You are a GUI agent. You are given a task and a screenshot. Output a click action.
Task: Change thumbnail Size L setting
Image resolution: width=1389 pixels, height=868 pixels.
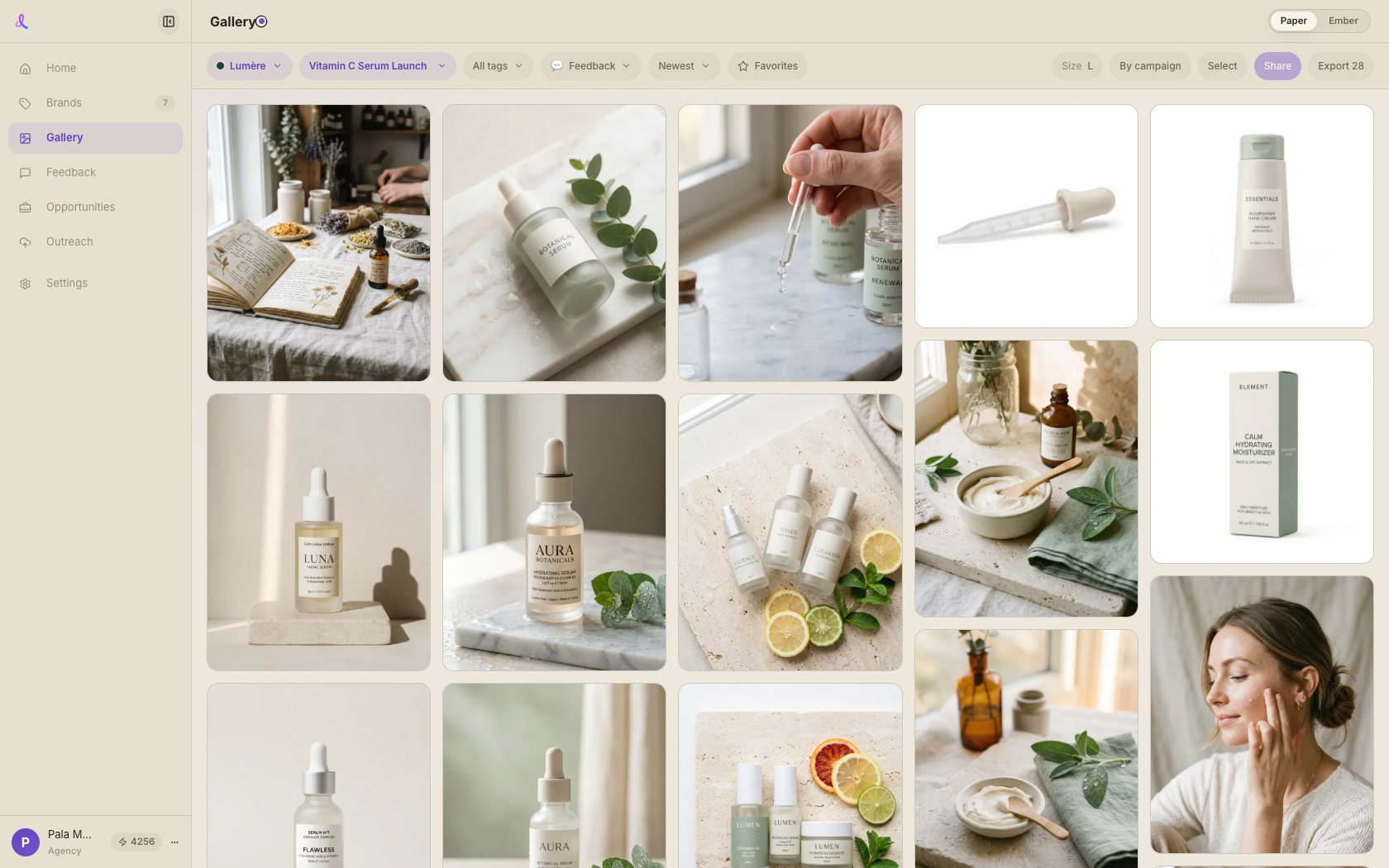click(1077, 66)
